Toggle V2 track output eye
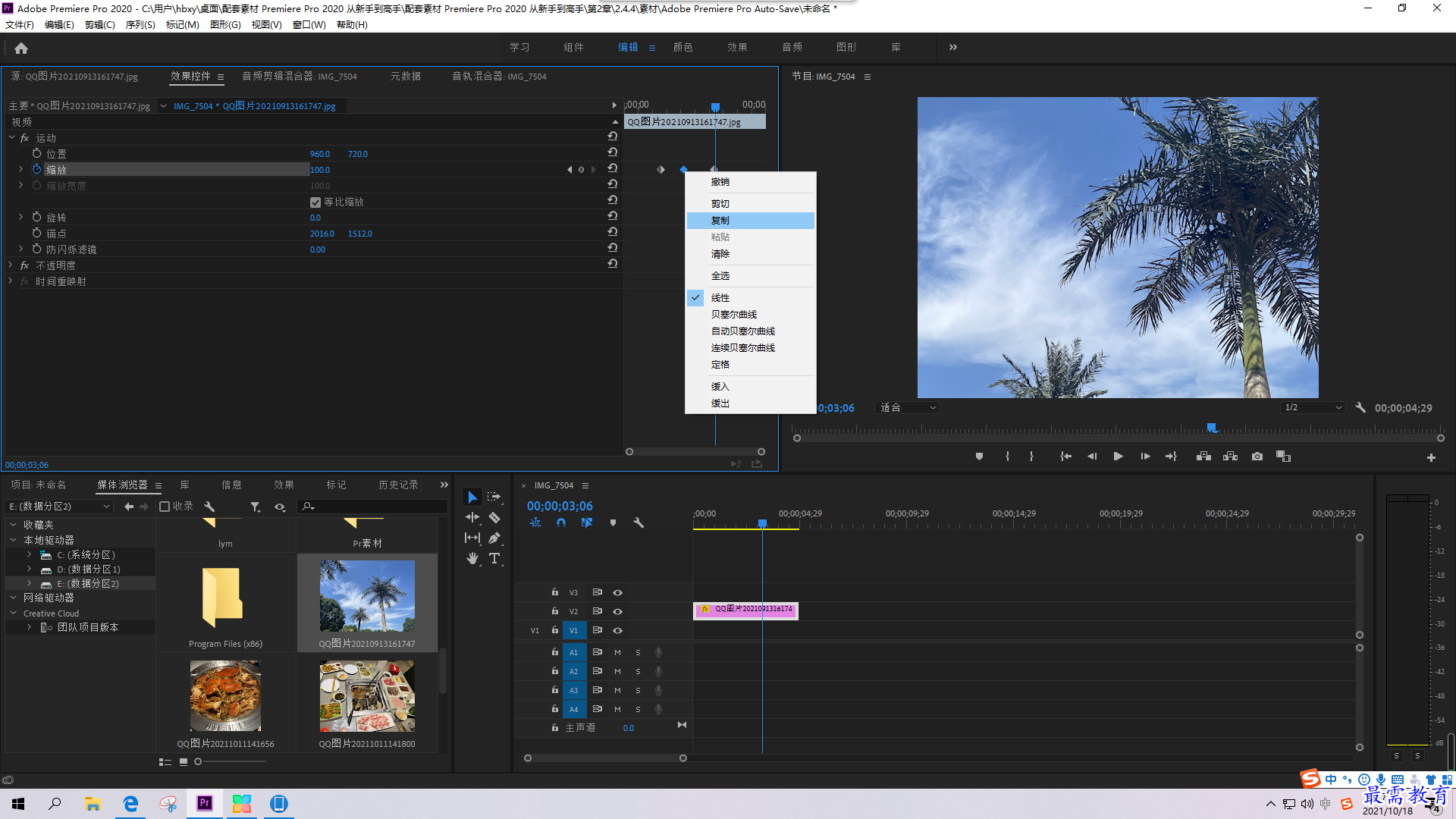The image size is (1456, 819). click(x=618, y=611)
